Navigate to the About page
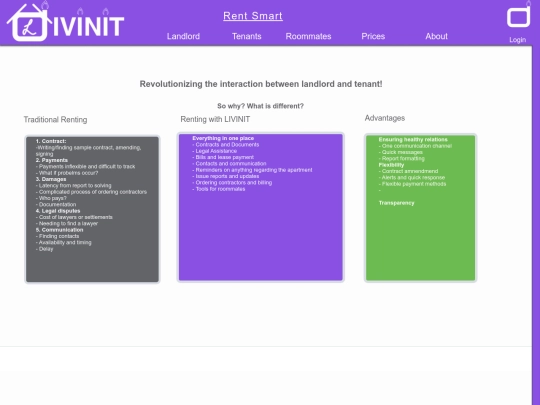 tap(436, 36)
